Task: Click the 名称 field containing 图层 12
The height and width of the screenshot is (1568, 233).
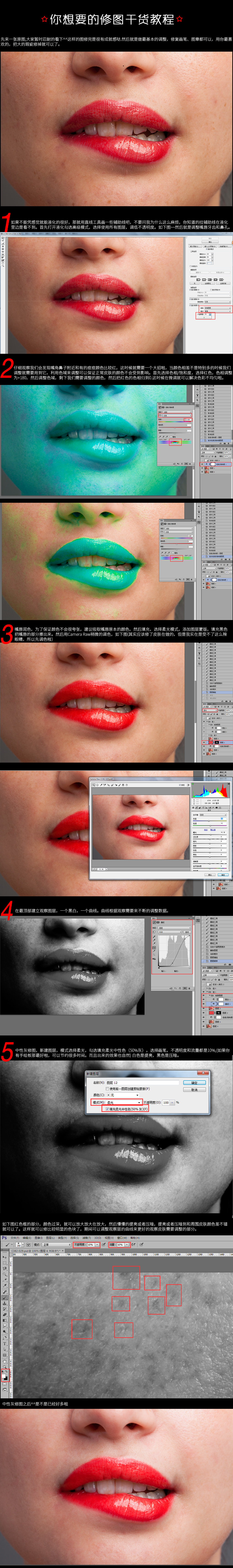Action: click(x=142, y=1083)
